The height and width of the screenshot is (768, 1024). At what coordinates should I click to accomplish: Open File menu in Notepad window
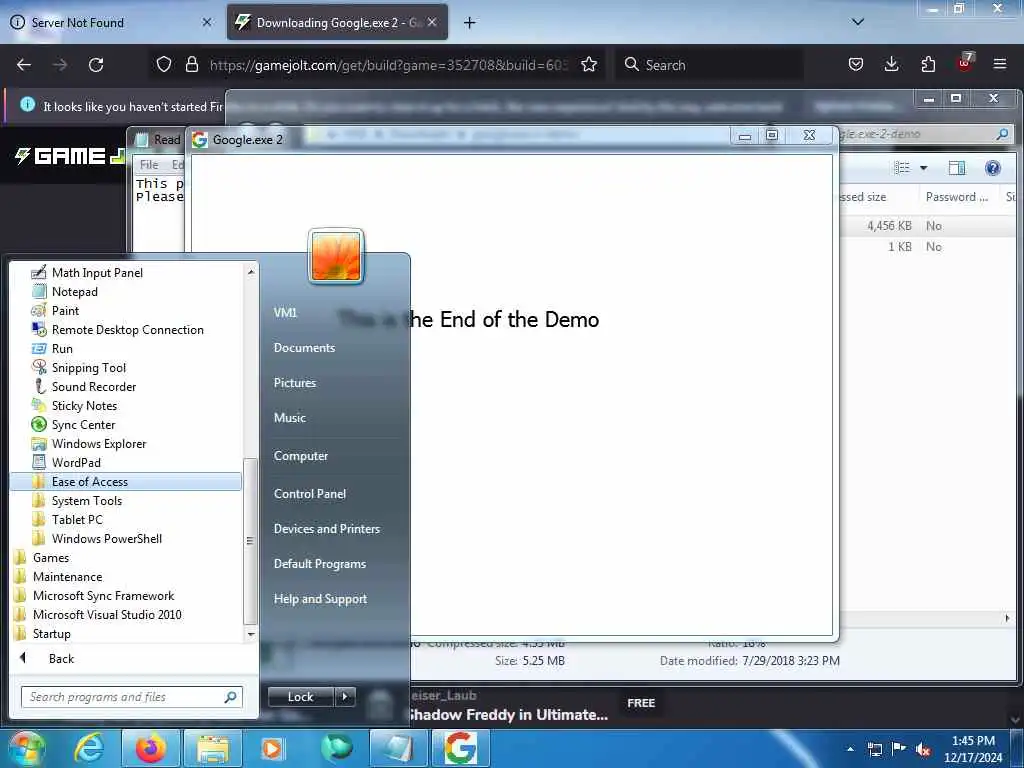[149, 165]
